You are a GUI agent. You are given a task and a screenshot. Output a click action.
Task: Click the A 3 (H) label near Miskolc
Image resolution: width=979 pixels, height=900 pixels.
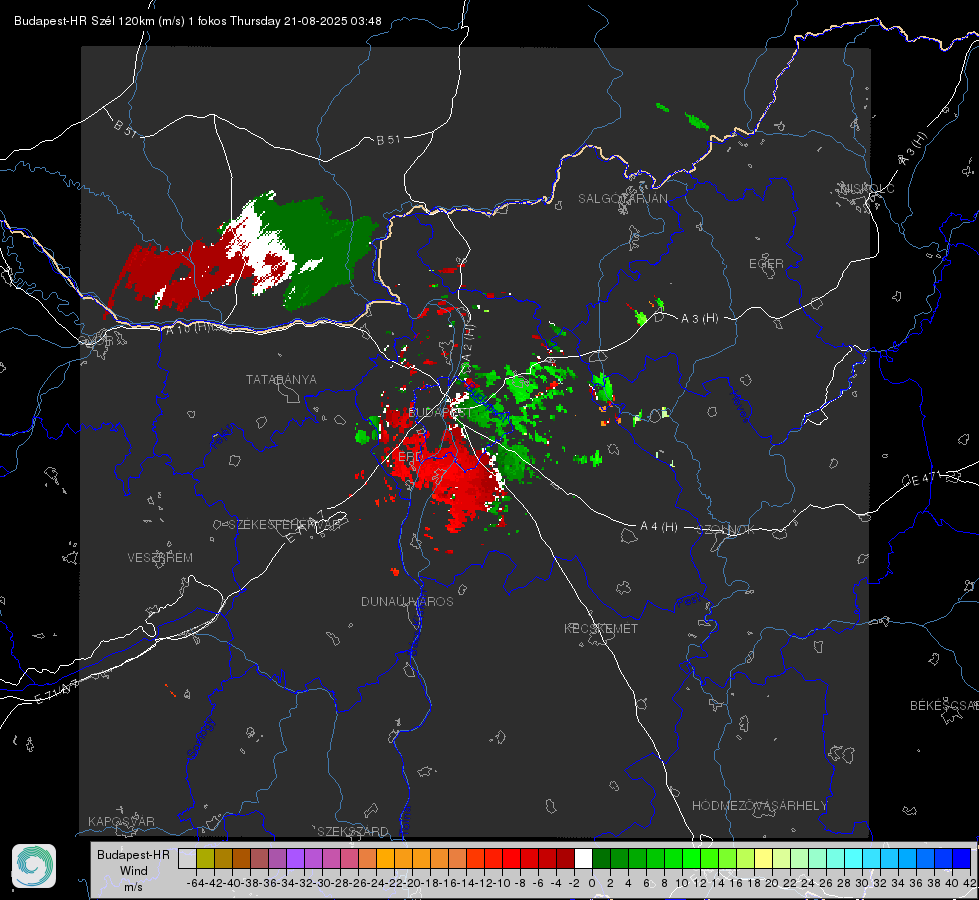pyautogui.click(x=913, y=149)
